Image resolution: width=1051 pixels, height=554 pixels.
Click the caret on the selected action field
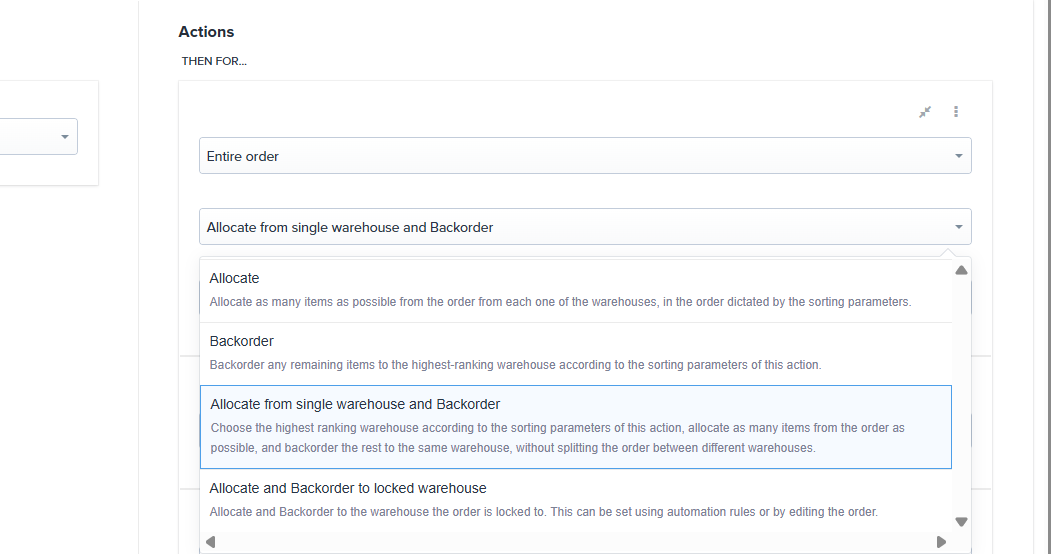958,227
